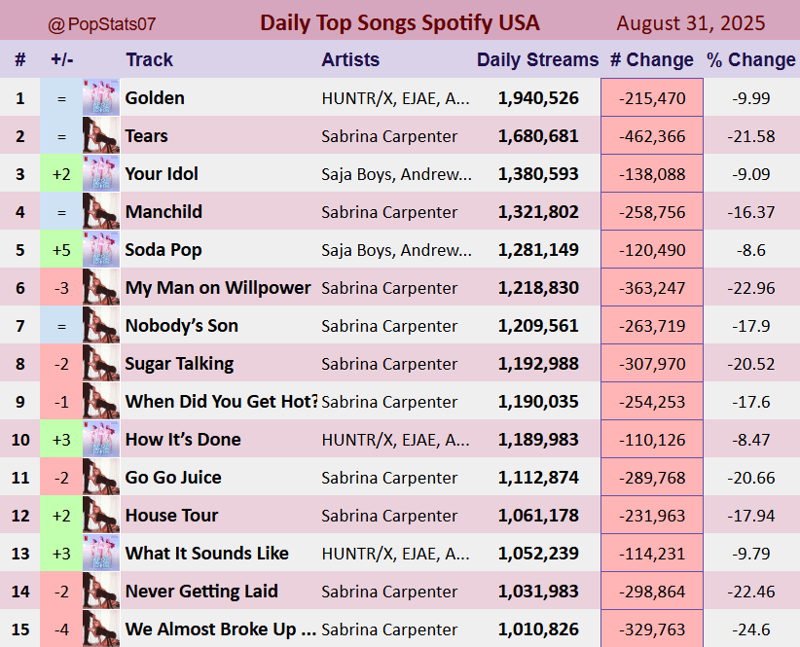The height and width of the screenshot is (647, 800).
Task: Select the Your Idol cover art
Action: 102,173
